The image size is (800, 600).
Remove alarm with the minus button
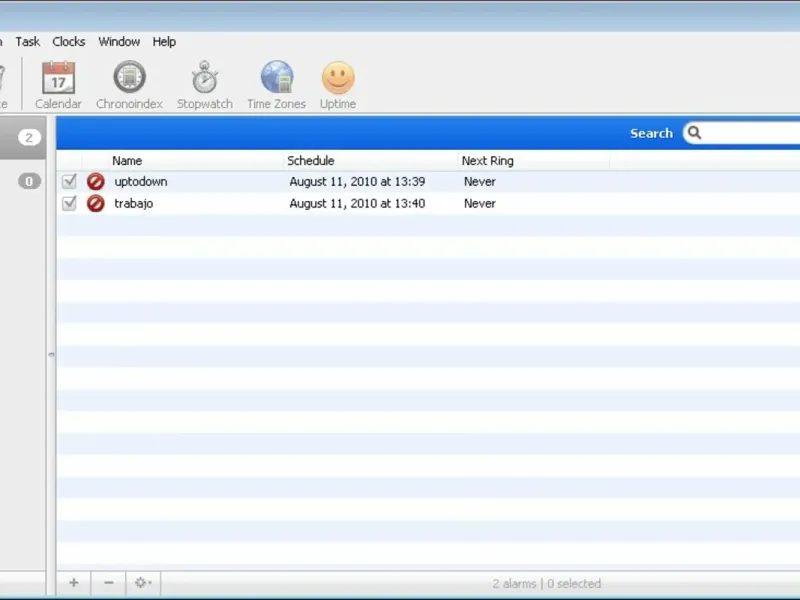pyautogui.click(x=109, y=583)
